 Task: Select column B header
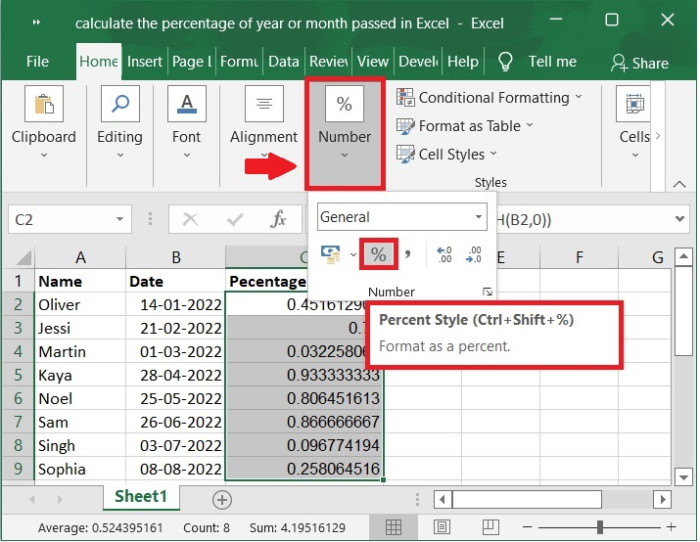(x=176, y=258)
